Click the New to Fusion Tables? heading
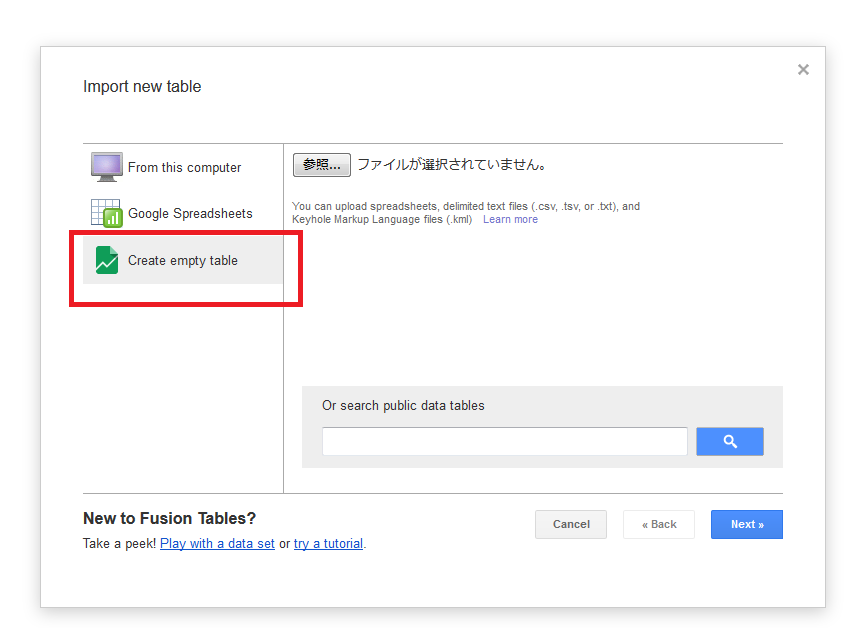The height and width of the screenshot is (628, 856). tap(169, 518)
